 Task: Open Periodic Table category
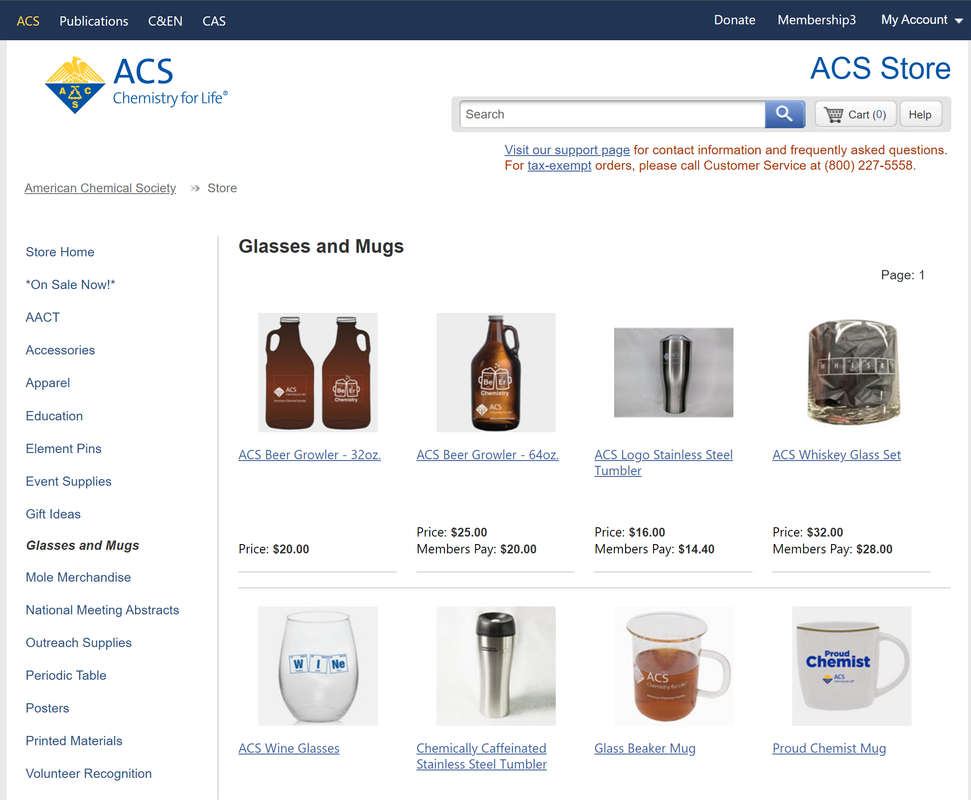(x=66, y=676)
